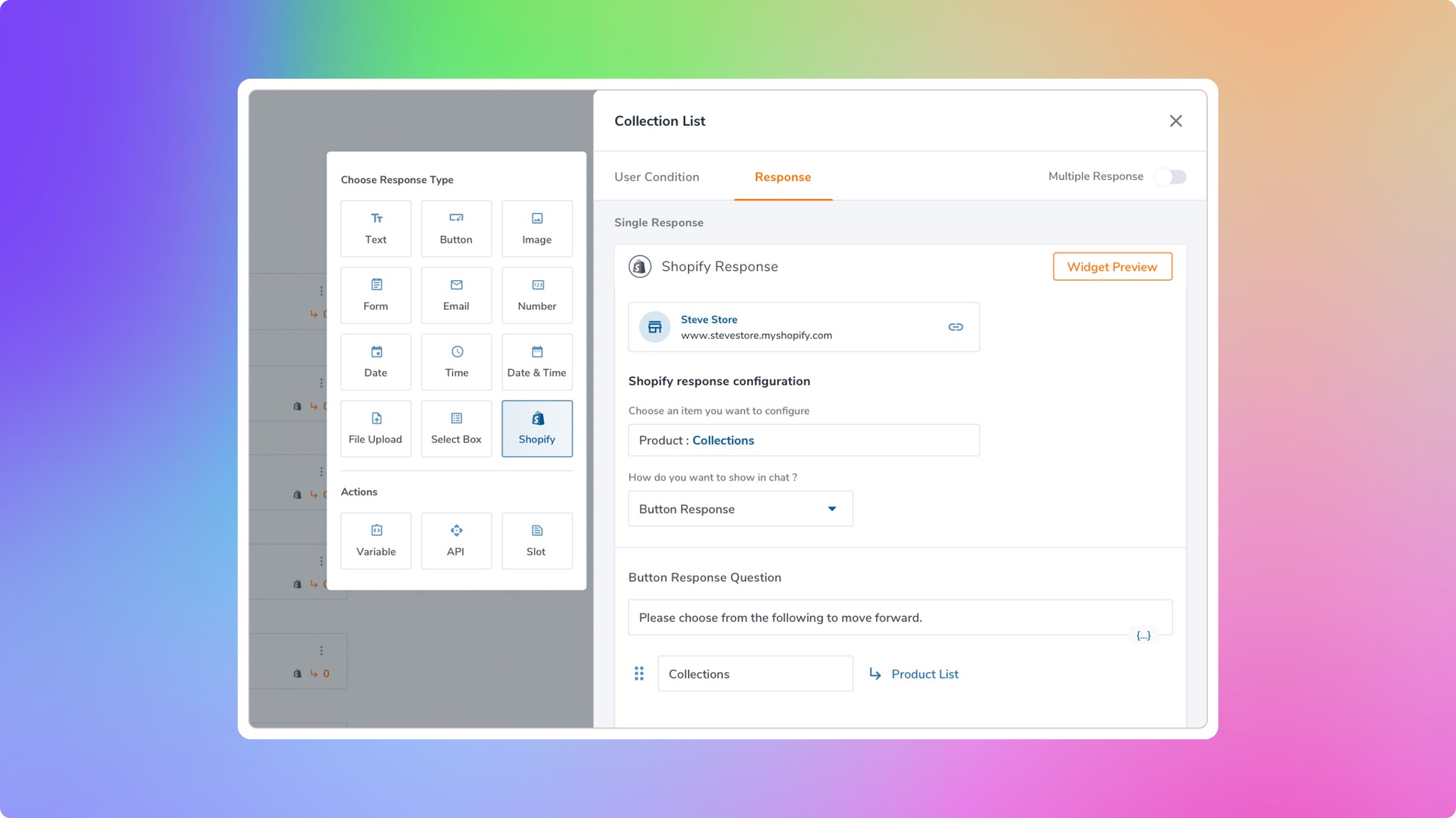Enable the Multiple Response toggle
The height and width of the screenshot is (818, 1456).
point(1170,176)
